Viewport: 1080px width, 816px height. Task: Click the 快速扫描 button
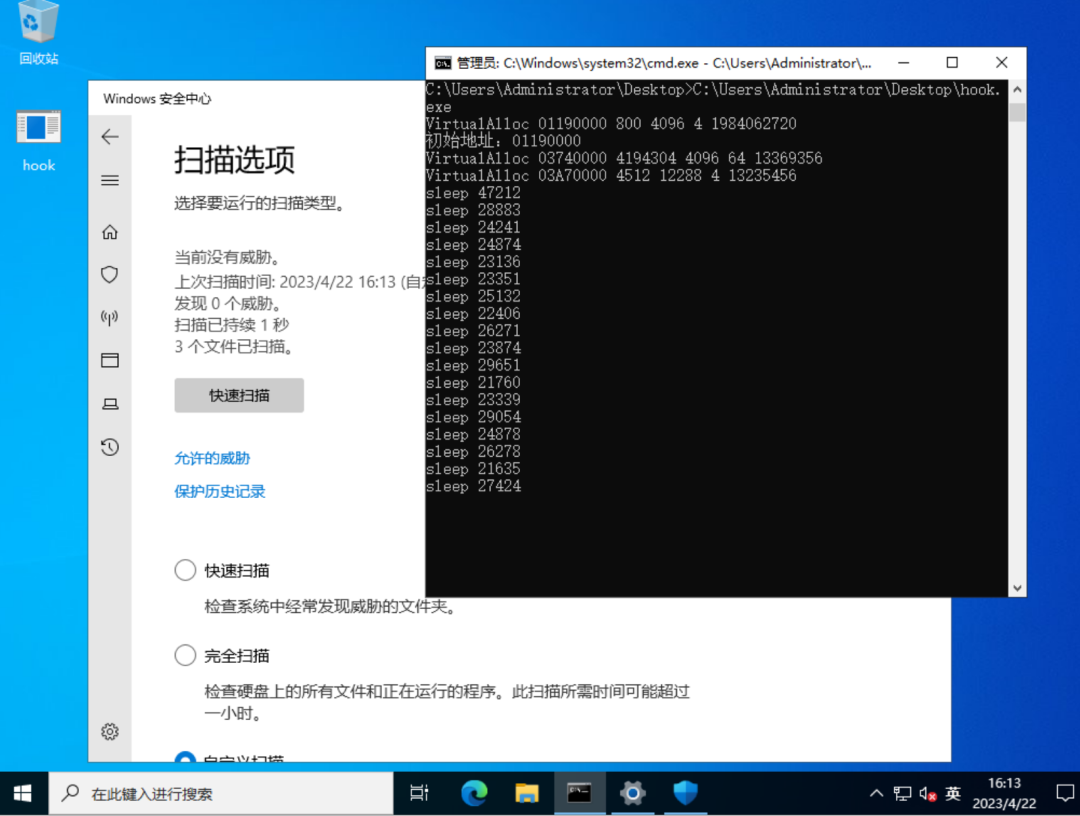[x=239, y=395]
